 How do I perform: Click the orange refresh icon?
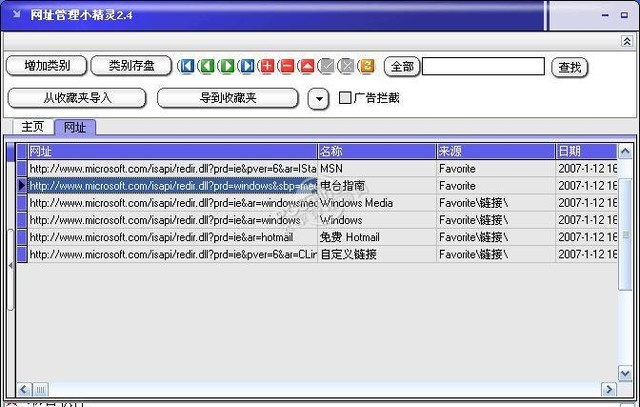[366, 67]
